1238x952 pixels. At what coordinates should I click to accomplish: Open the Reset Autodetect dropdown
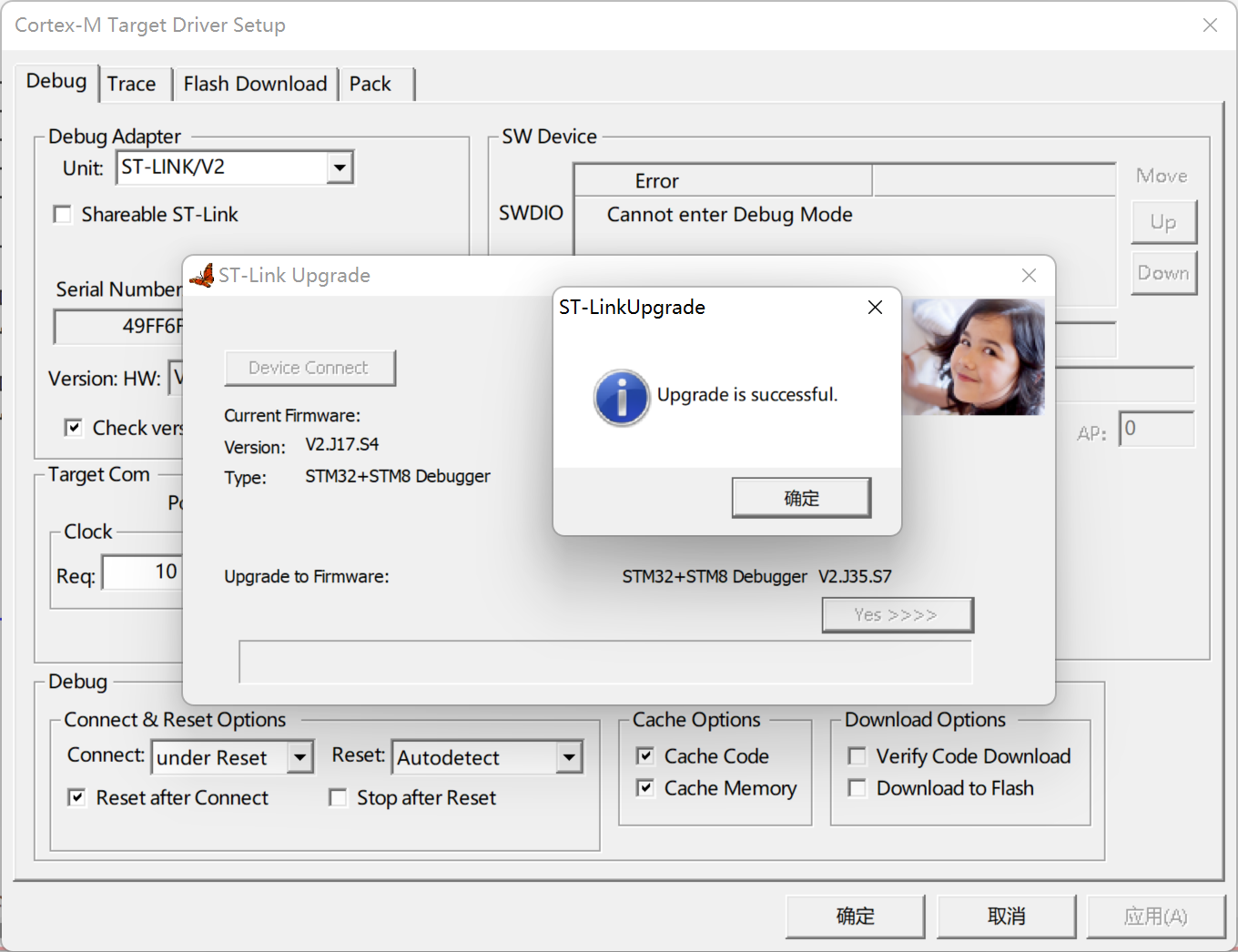569,757
